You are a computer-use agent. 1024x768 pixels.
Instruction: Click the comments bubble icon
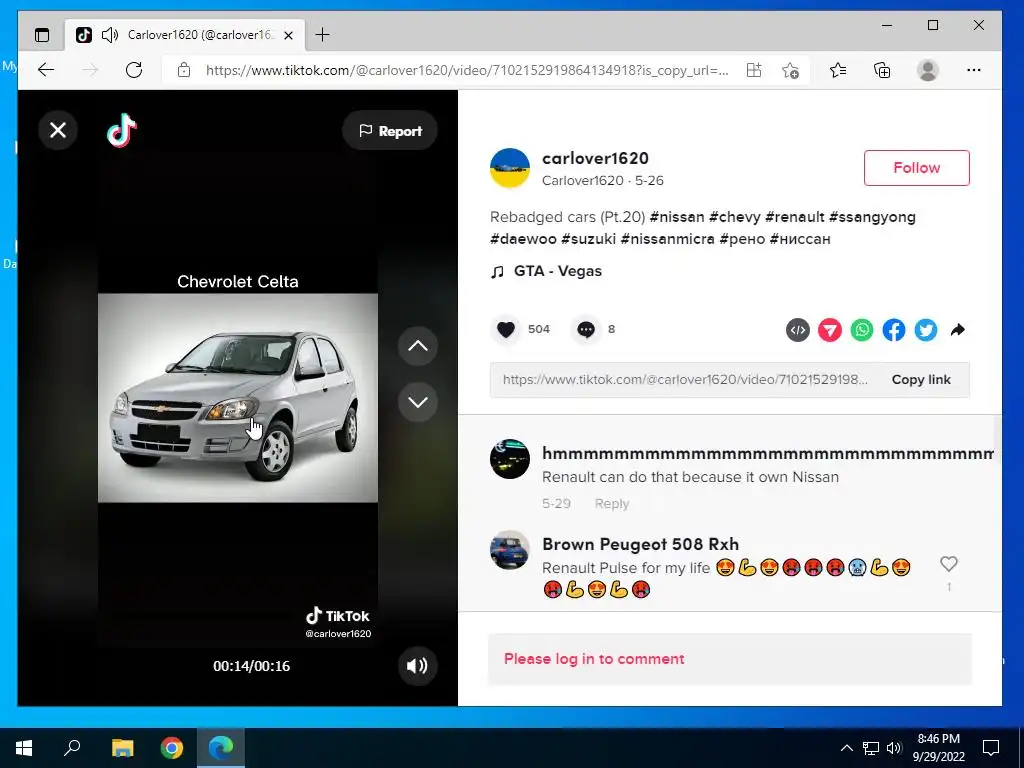point(586,329)
